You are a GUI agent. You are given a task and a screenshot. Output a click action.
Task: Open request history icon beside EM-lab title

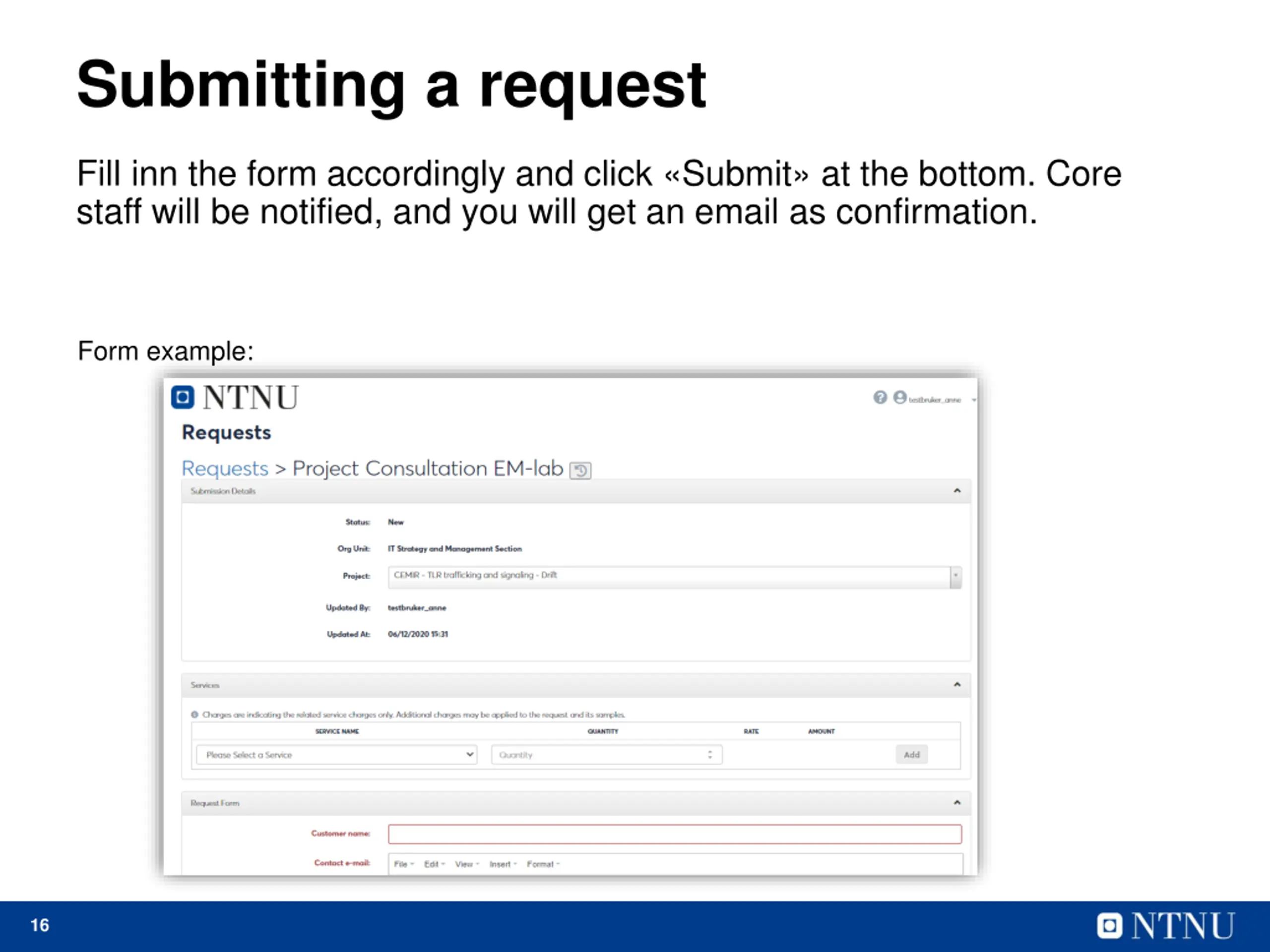point(580,471)
